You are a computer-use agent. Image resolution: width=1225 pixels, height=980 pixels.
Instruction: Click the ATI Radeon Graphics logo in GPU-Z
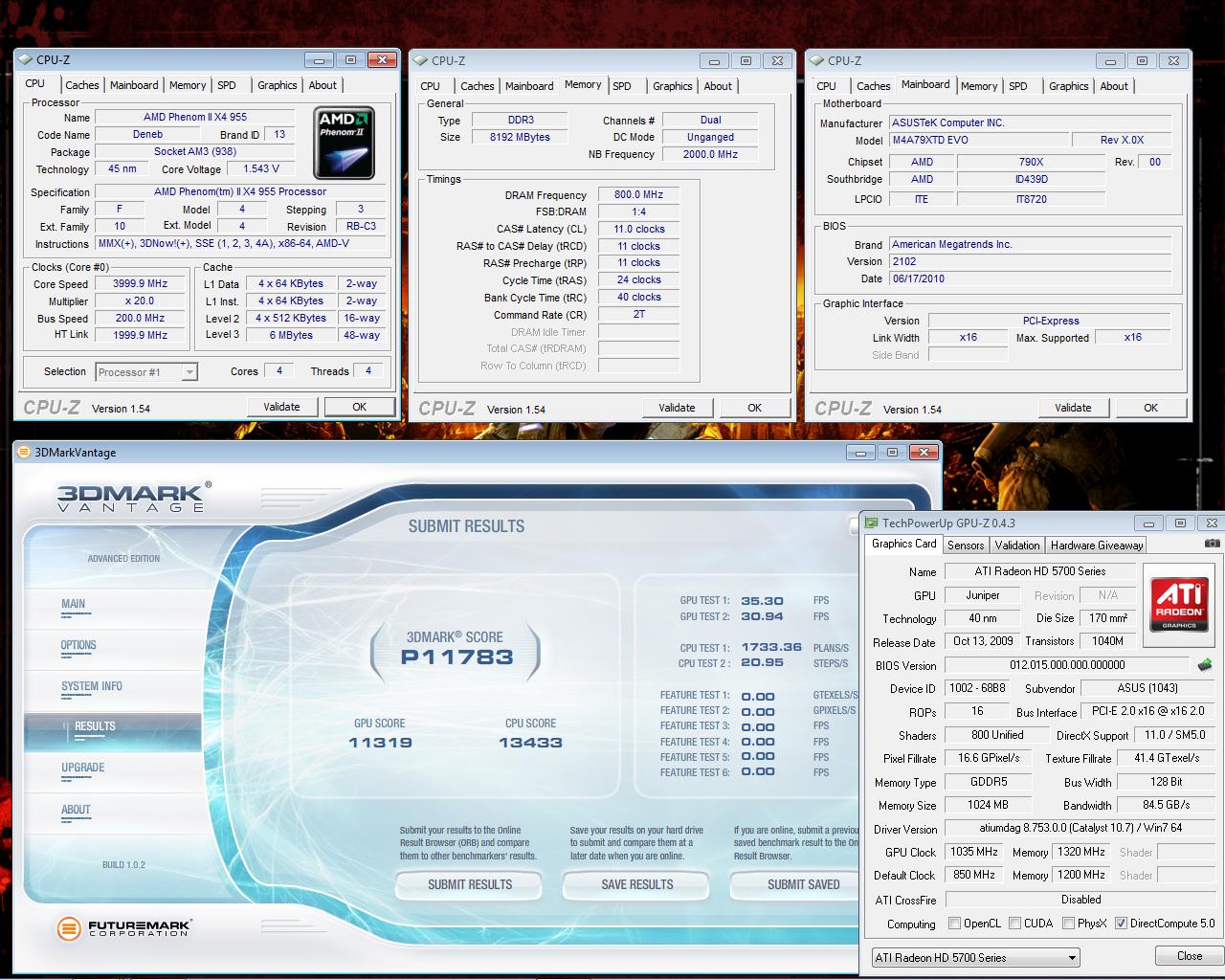[1178, 604]
